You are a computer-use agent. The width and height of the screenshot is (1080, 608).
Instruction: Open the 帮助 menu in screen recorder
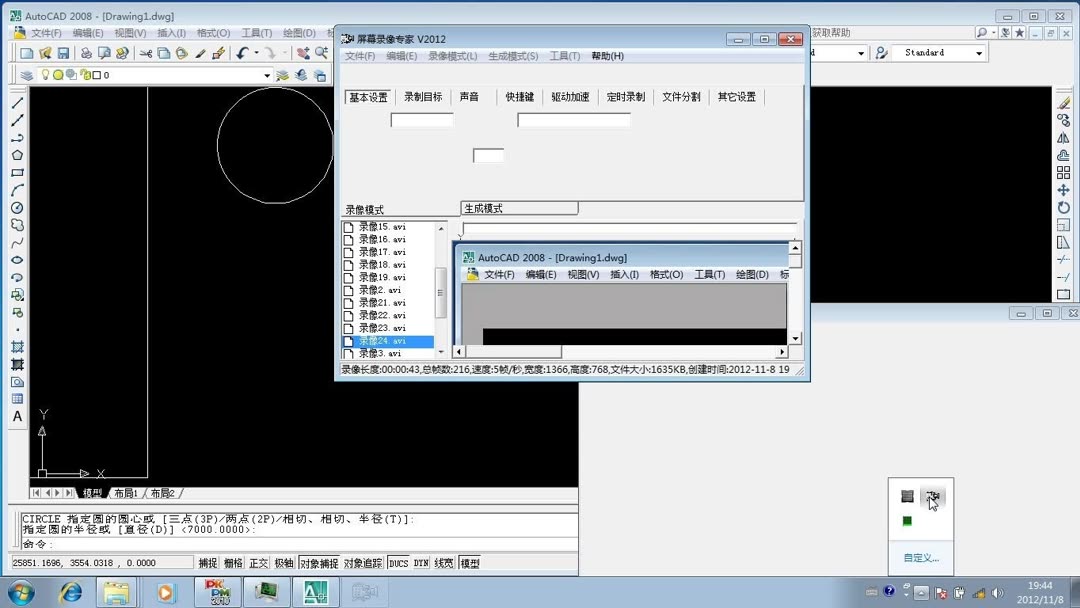(607, 55)
